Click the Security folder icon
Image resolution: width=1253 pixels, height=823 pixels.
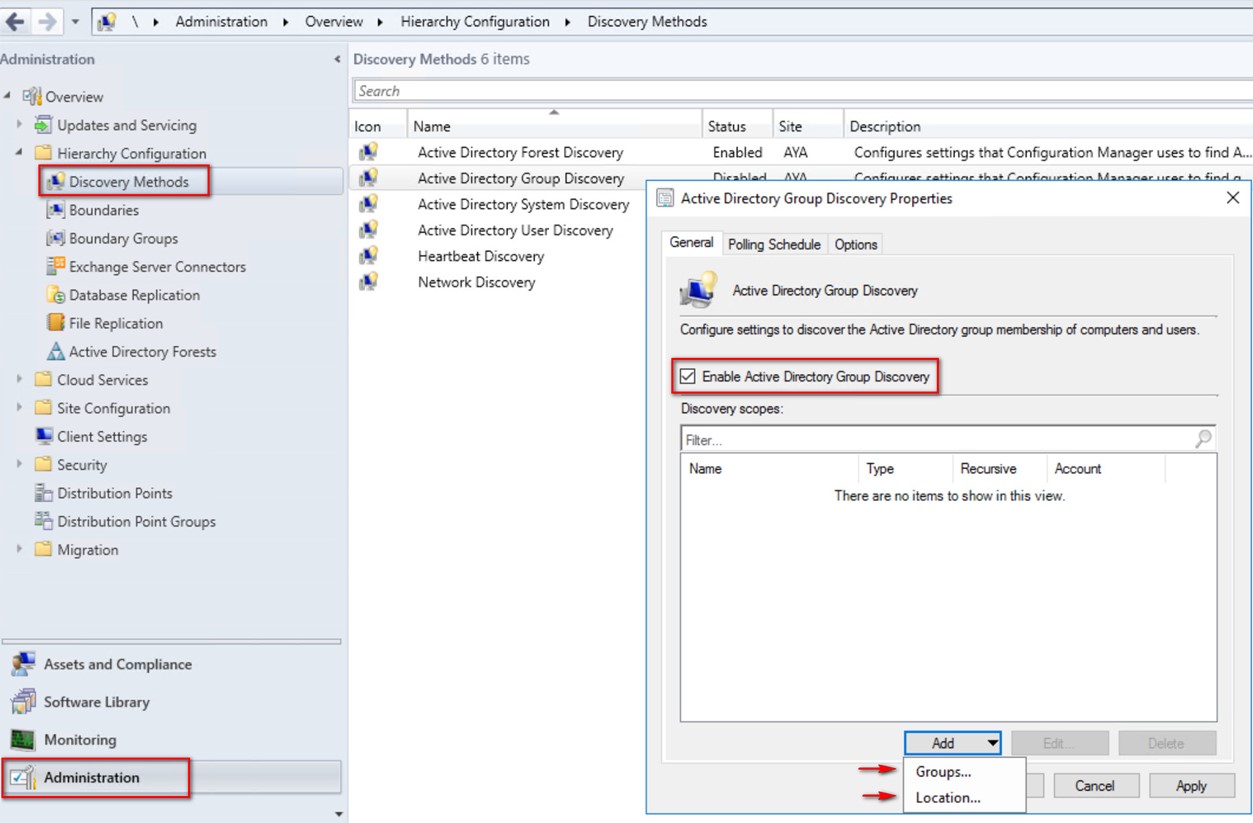pyautogui.click(x=43, y=465)
